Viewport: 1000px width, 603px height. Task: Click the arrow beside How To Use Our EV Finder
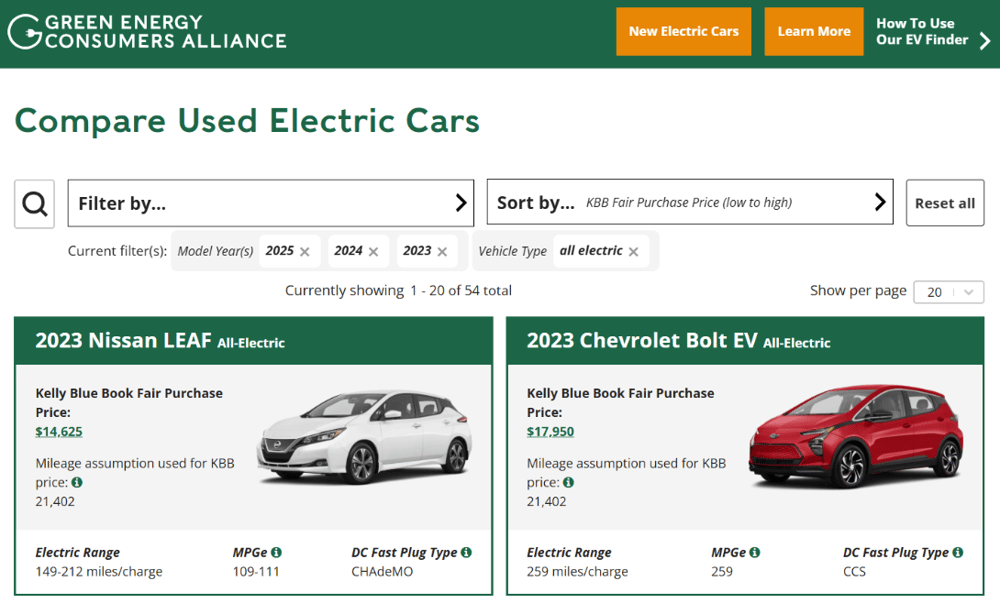point(983,40)
